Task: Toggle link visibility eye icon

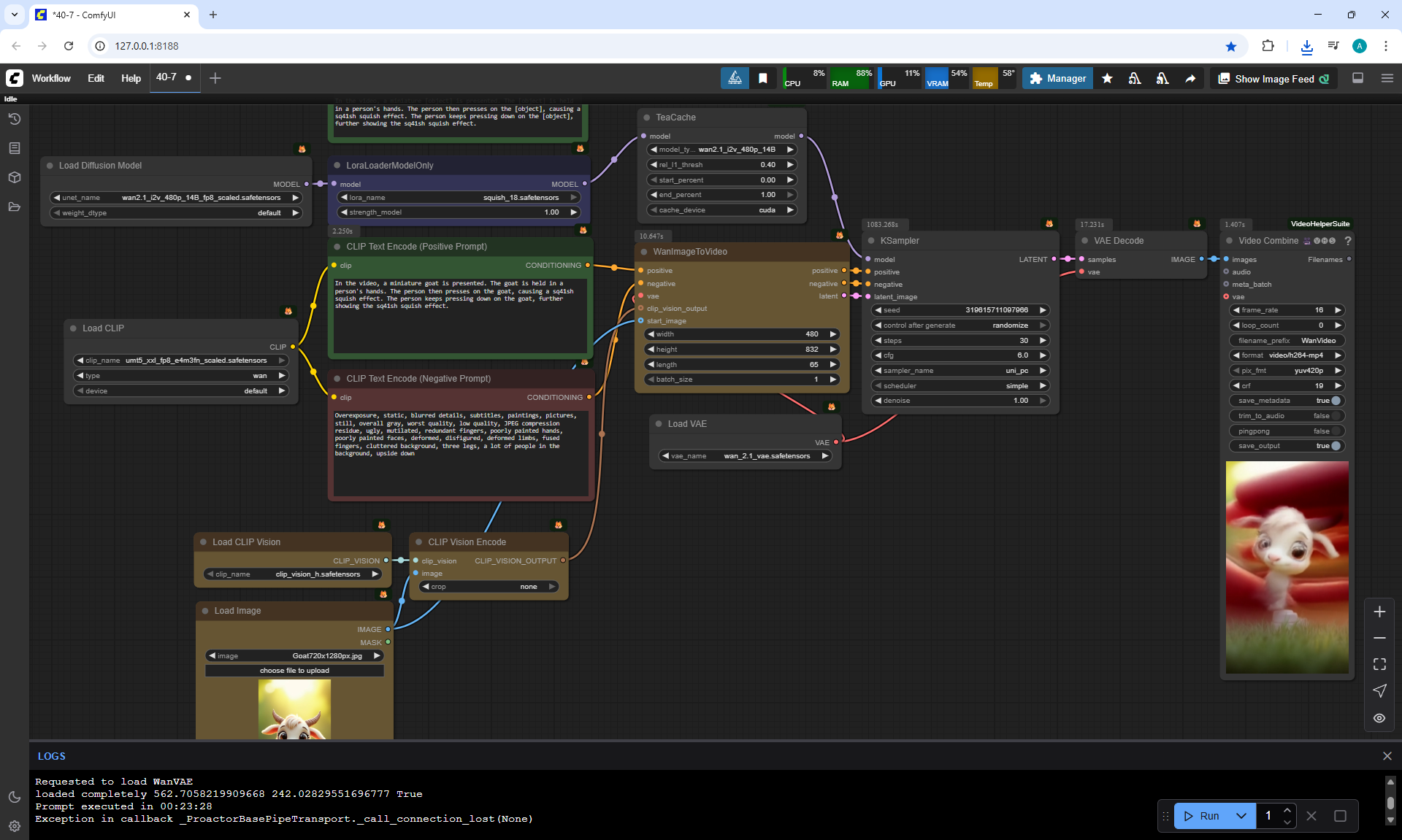Action: click(x=1379, y=718)
